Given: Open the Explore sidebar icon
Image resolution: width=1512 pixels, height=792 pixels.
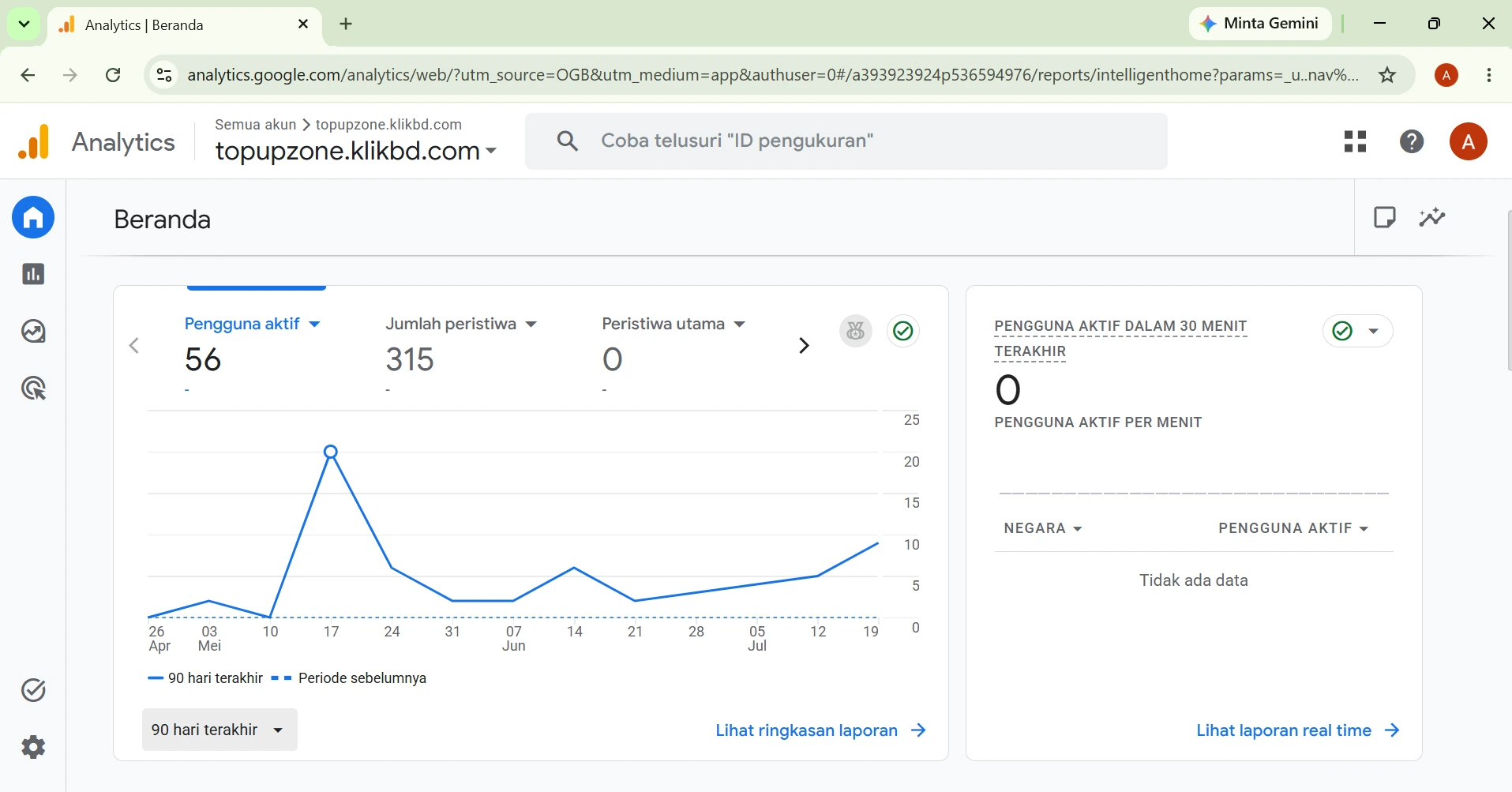Looking at the screenshot, I should tap(33, 331).
